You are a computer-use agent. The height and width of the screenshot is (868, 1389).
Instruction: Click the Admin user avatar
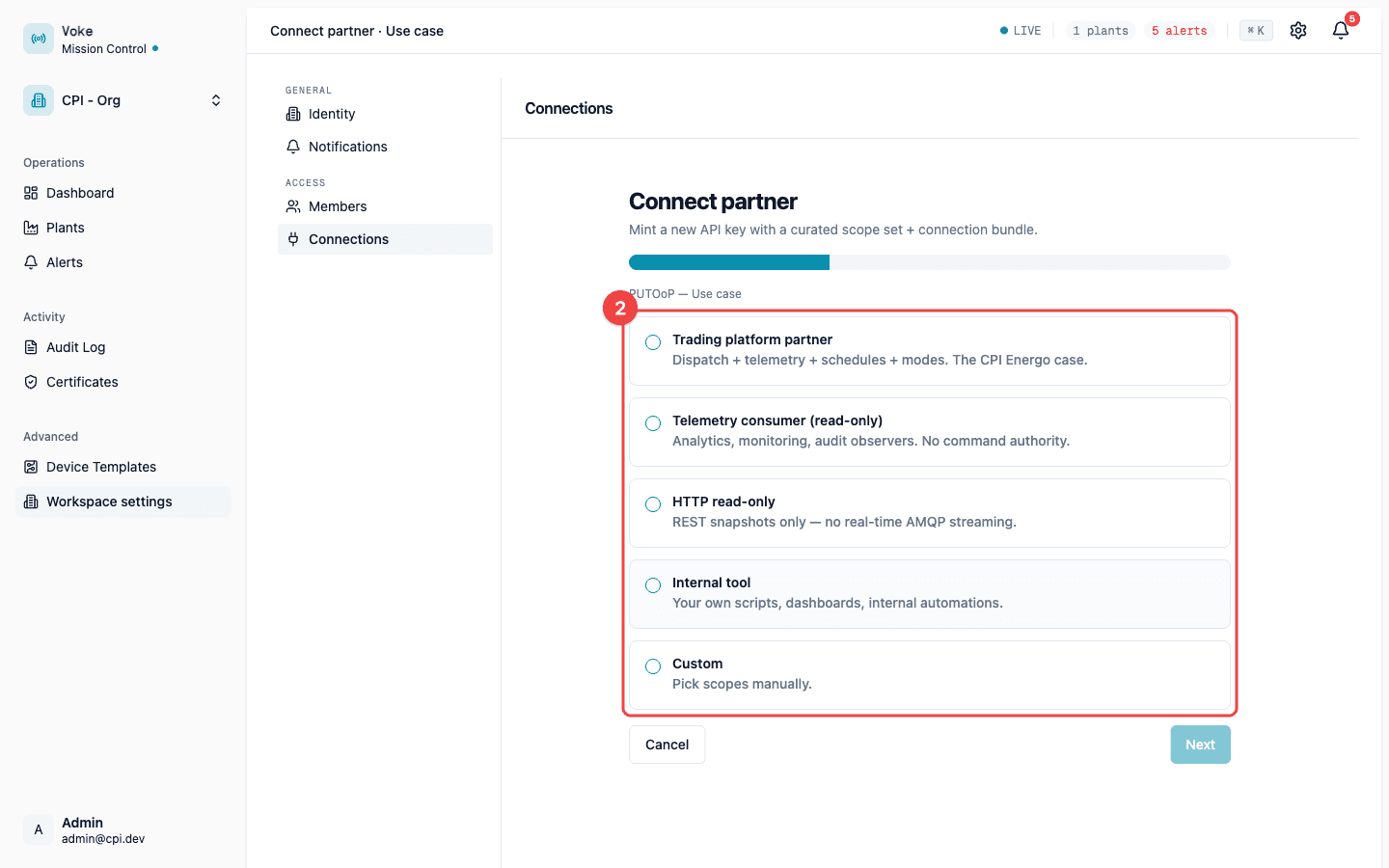tap(39, 829)
